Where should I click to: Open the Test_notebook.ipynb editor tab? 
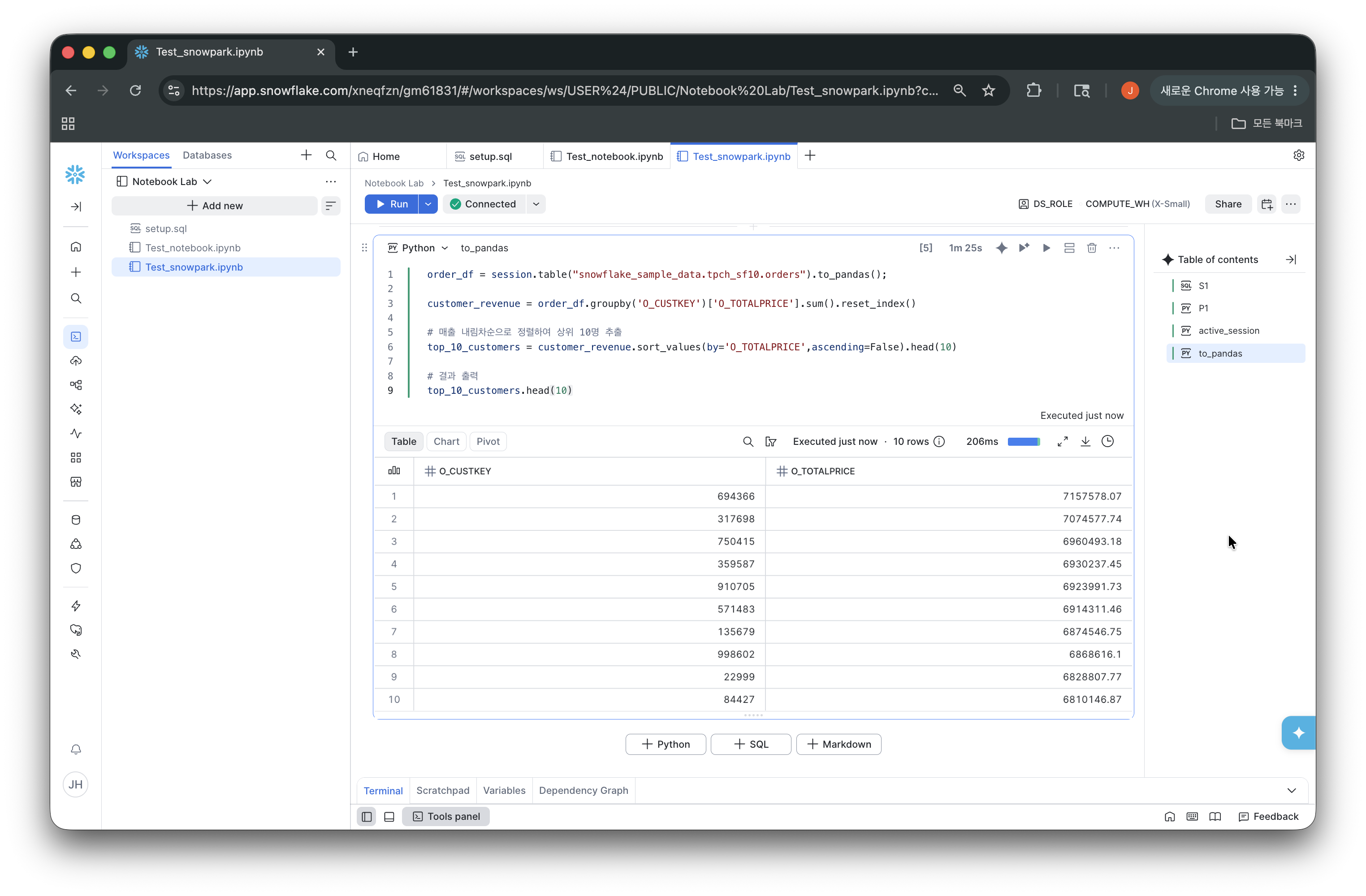coord(607,157)
